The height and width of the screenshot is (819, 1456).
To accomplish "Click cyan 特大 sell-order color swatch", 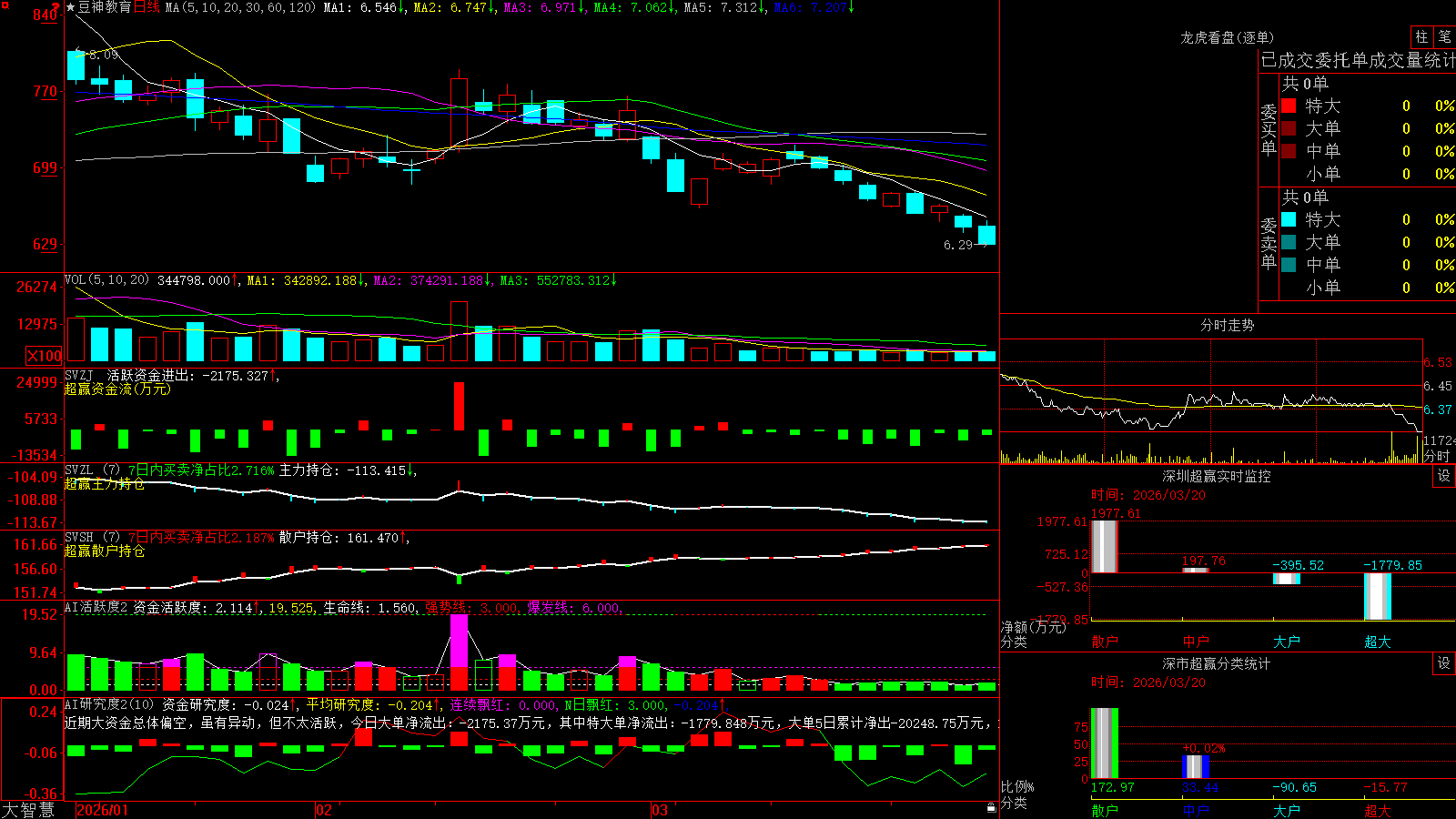I will [x=1289, y=219].
